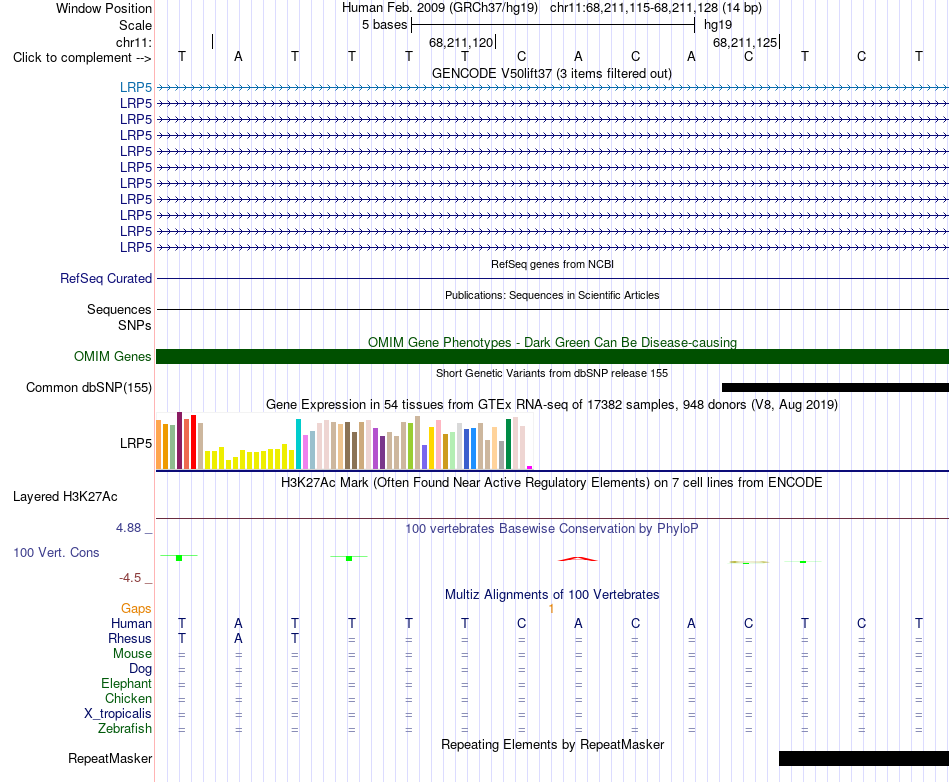Open "Short Genetic Variants from dbSNP release 155" title
The image size is (950, 782).
point(552,373)
